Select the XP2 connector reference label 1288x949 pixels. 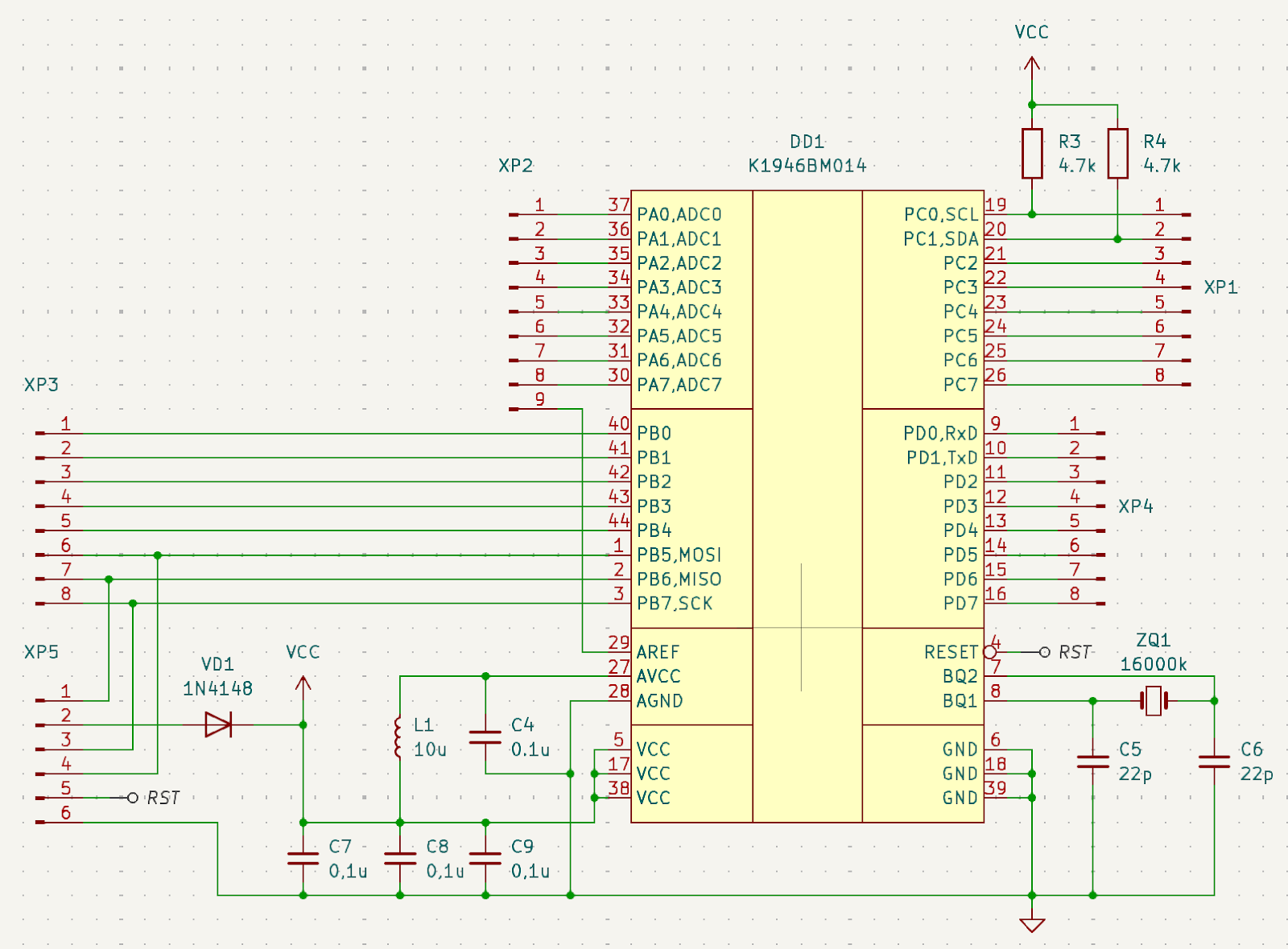[x=515, y=166]
